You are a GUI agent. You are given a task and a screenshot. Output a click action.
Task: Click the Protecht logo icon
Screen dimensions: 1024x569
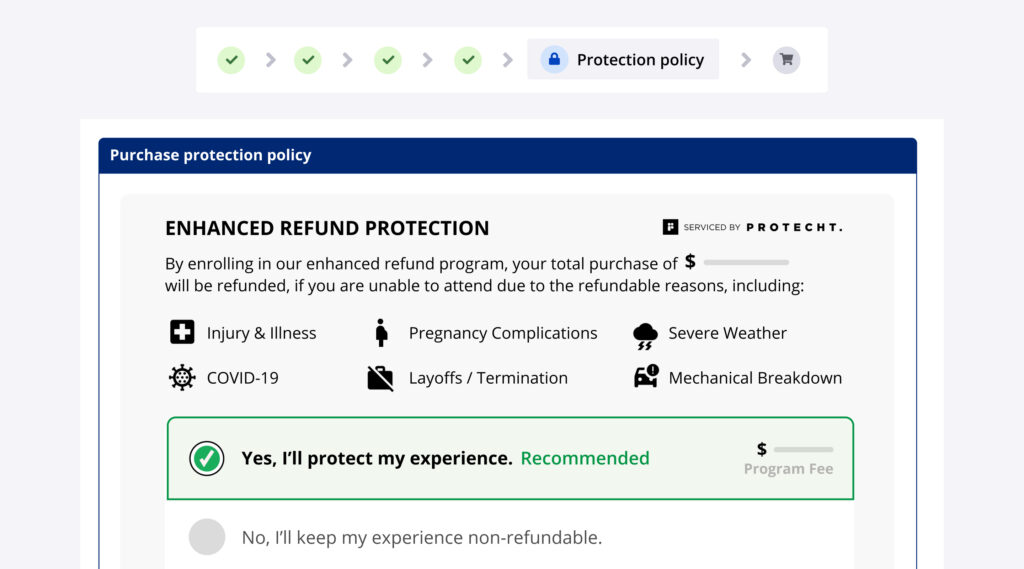[670, 227]
